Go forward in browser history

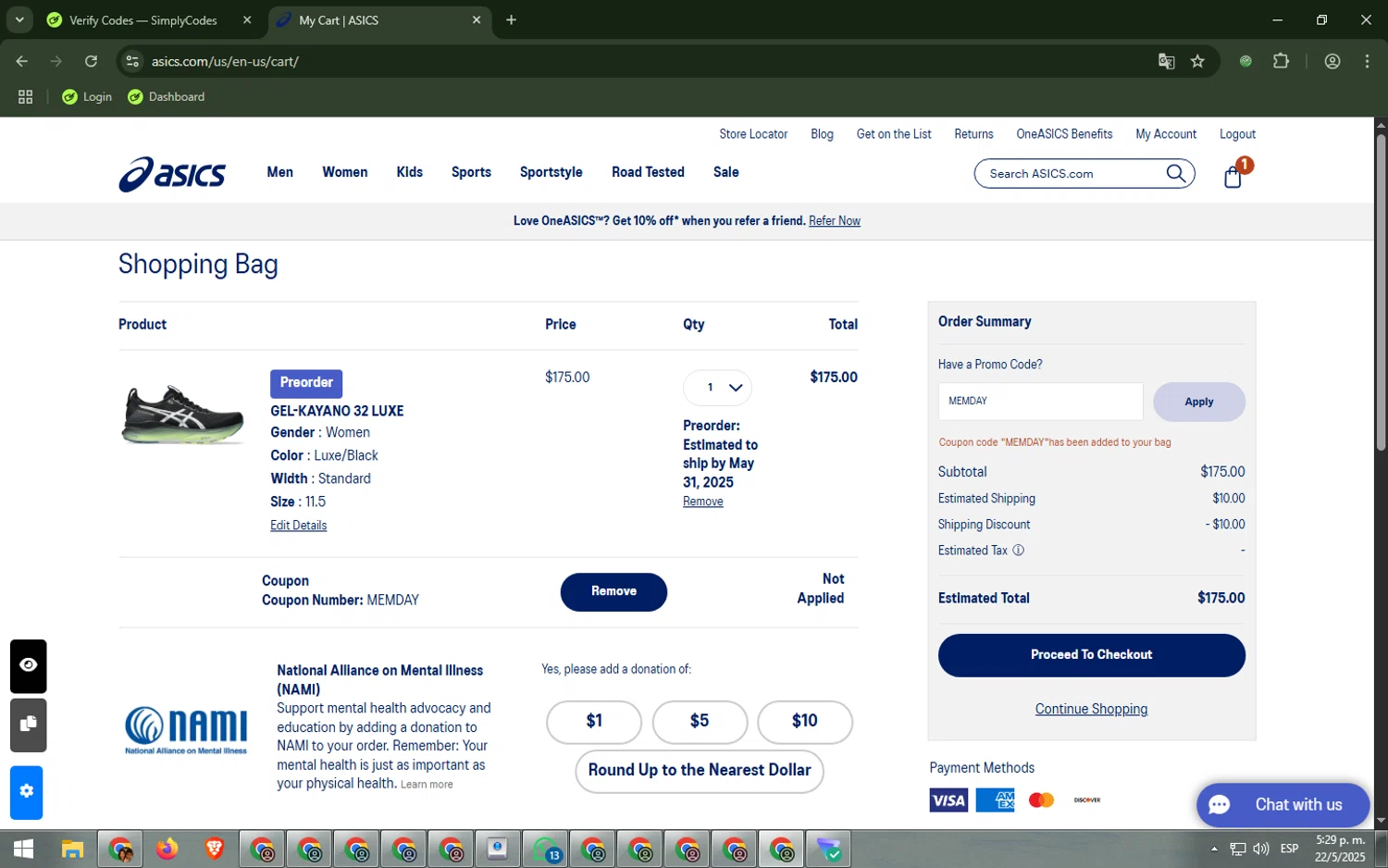[x=56, y=61]
